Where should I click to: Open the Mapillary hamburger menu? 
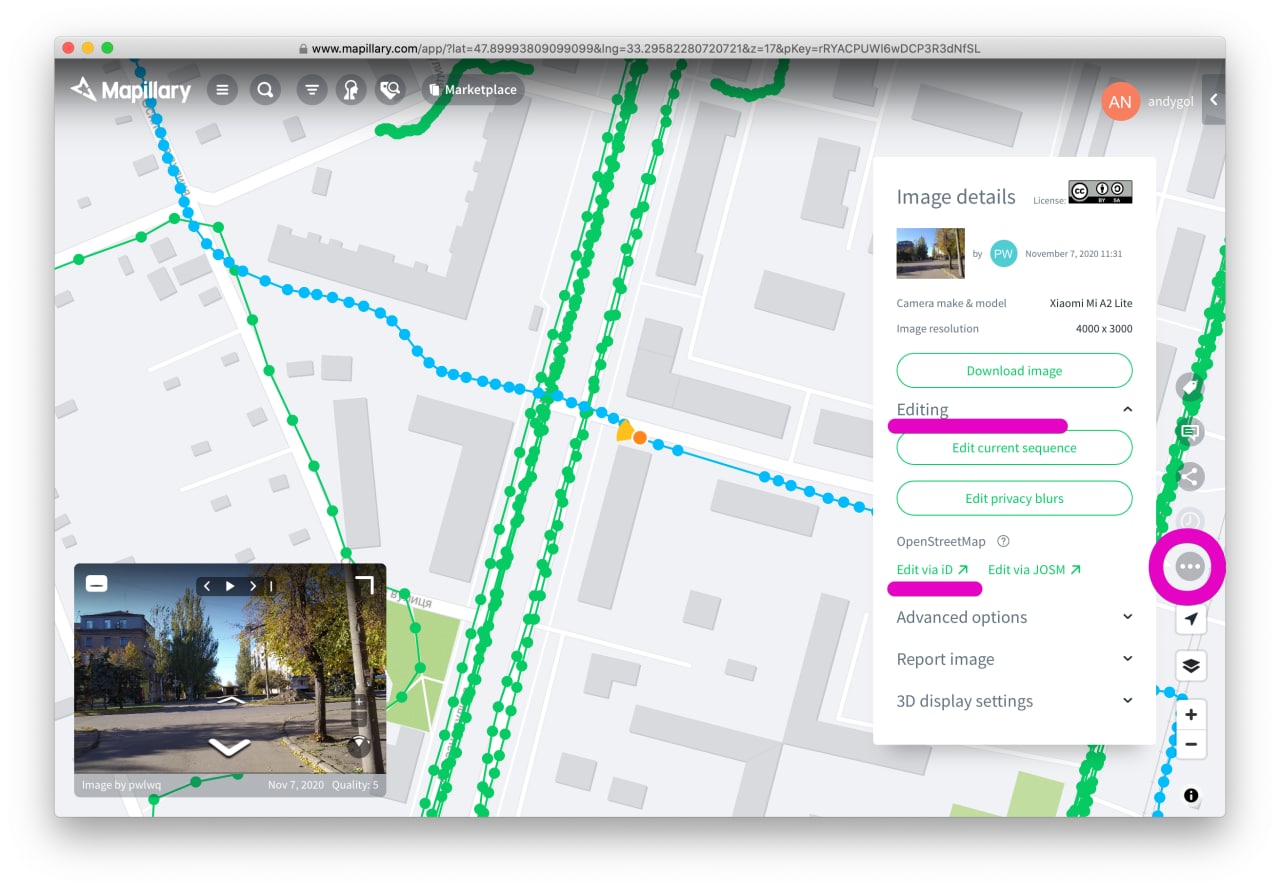tap(222, 90)
